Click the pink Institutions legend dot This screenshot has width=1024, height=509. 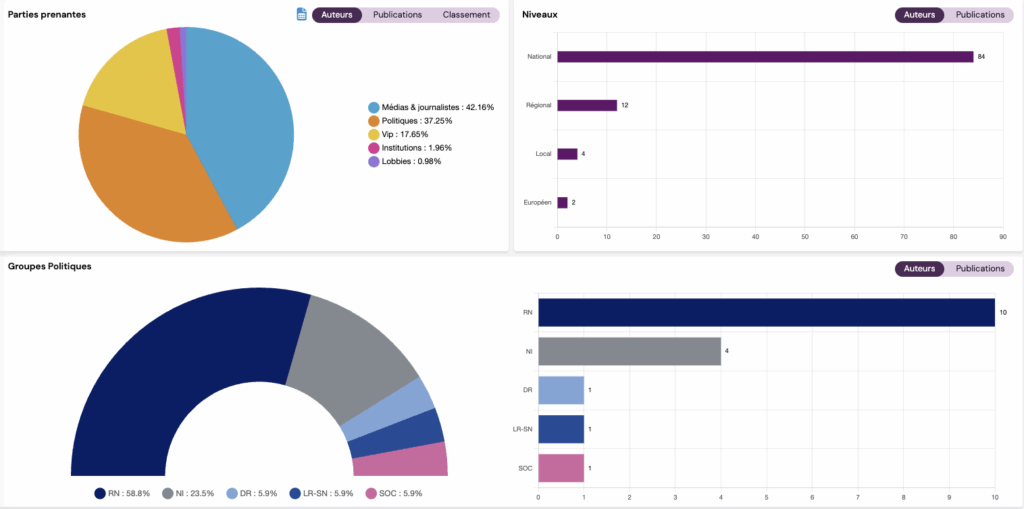(x=374, y=147)
